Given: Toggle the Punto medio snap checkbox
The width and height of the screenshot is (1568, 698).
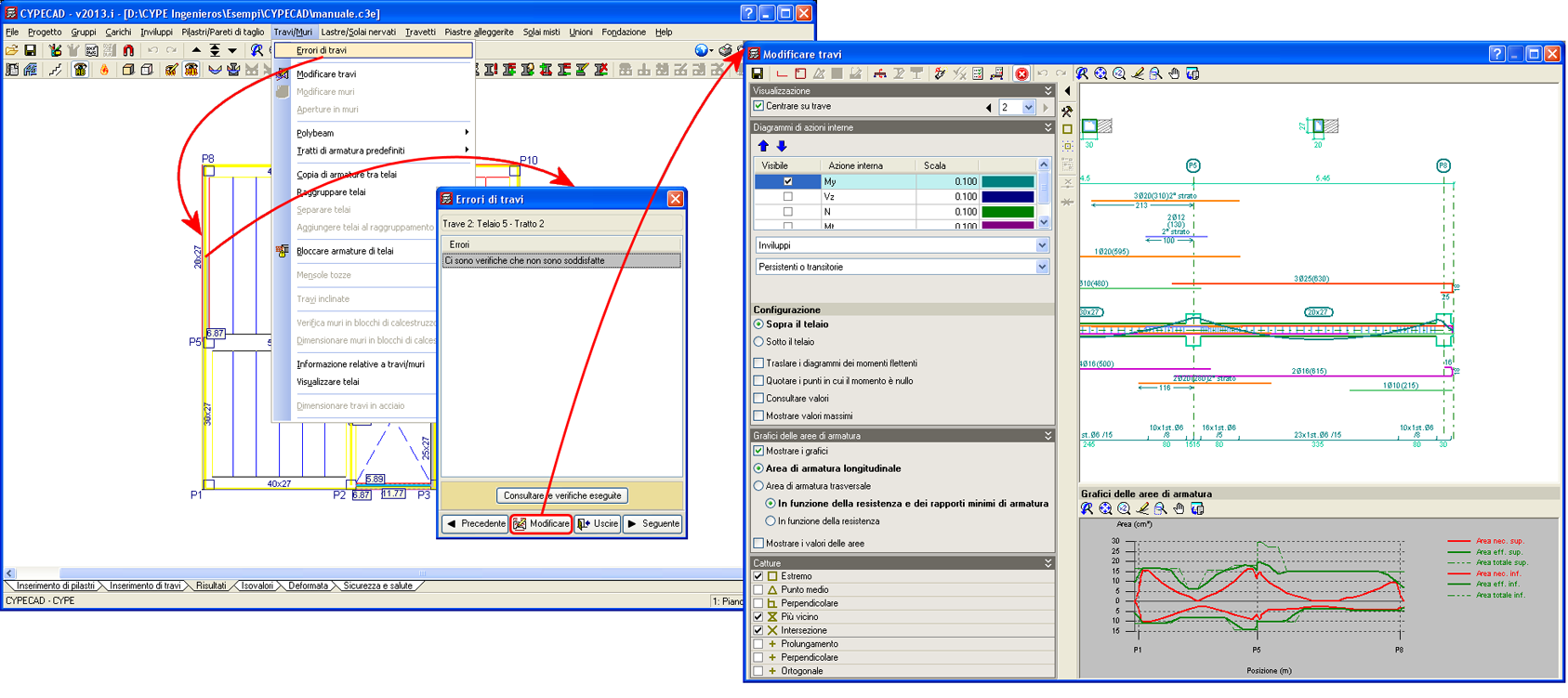Looking at the screenshot, I should tap(758, 589).
